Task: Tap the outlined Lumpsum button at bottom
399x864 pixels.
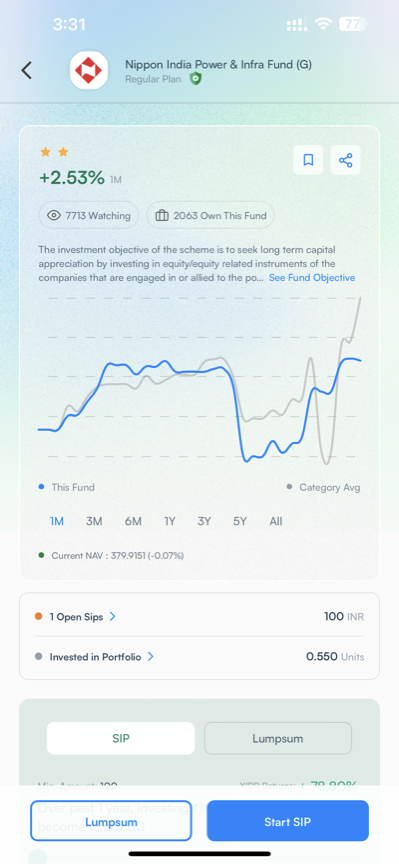Action: [x=111, y=822]
